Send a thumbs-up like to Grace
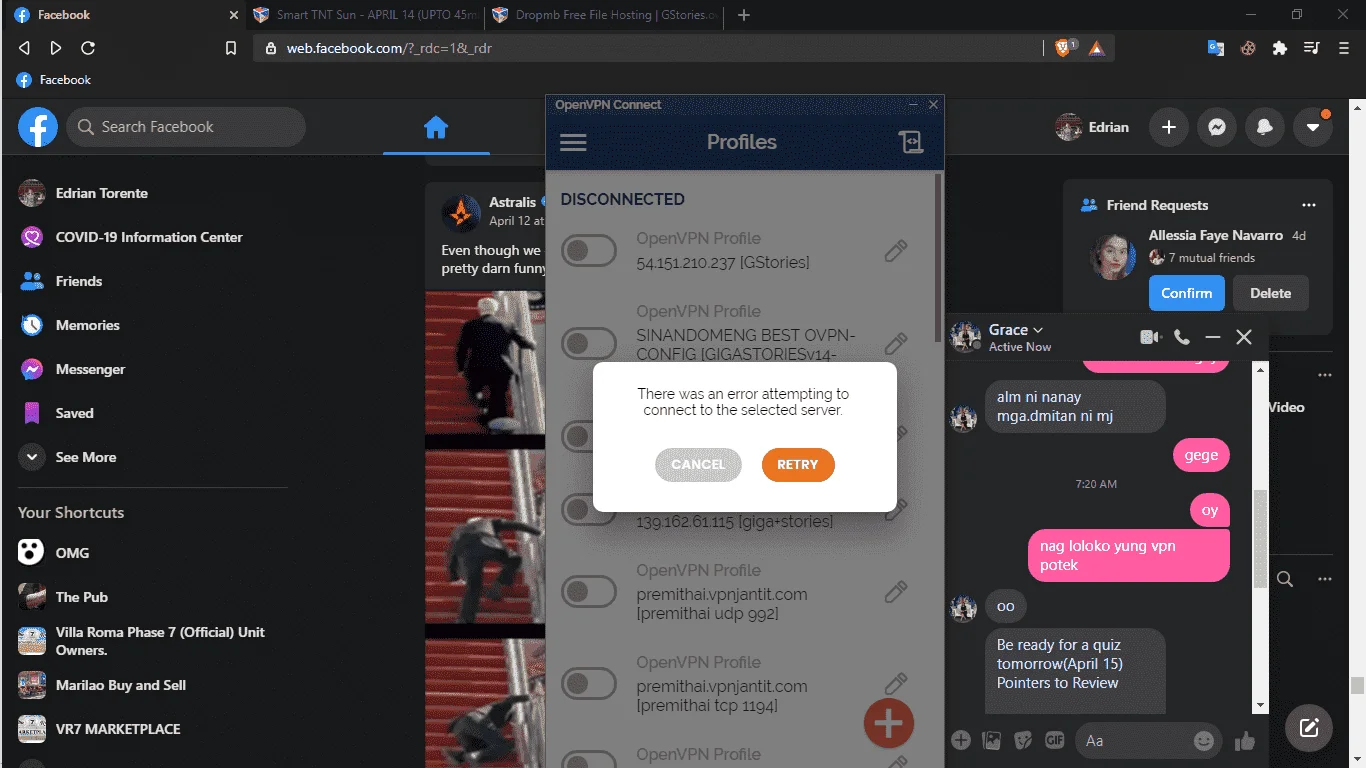 1245,741
